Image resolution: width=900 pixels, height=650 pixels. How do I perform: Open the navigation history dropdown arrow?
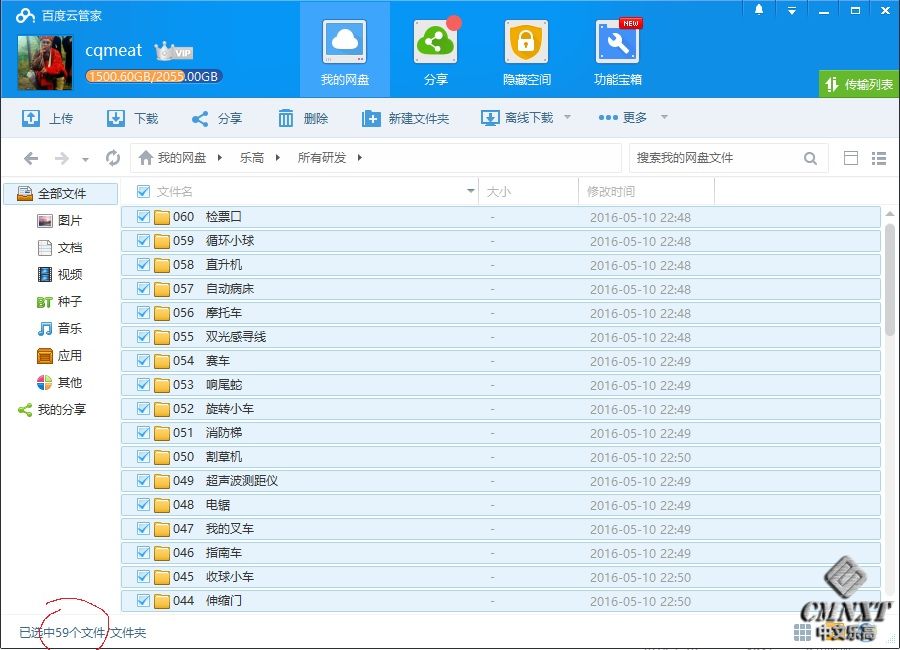[86, 159]
